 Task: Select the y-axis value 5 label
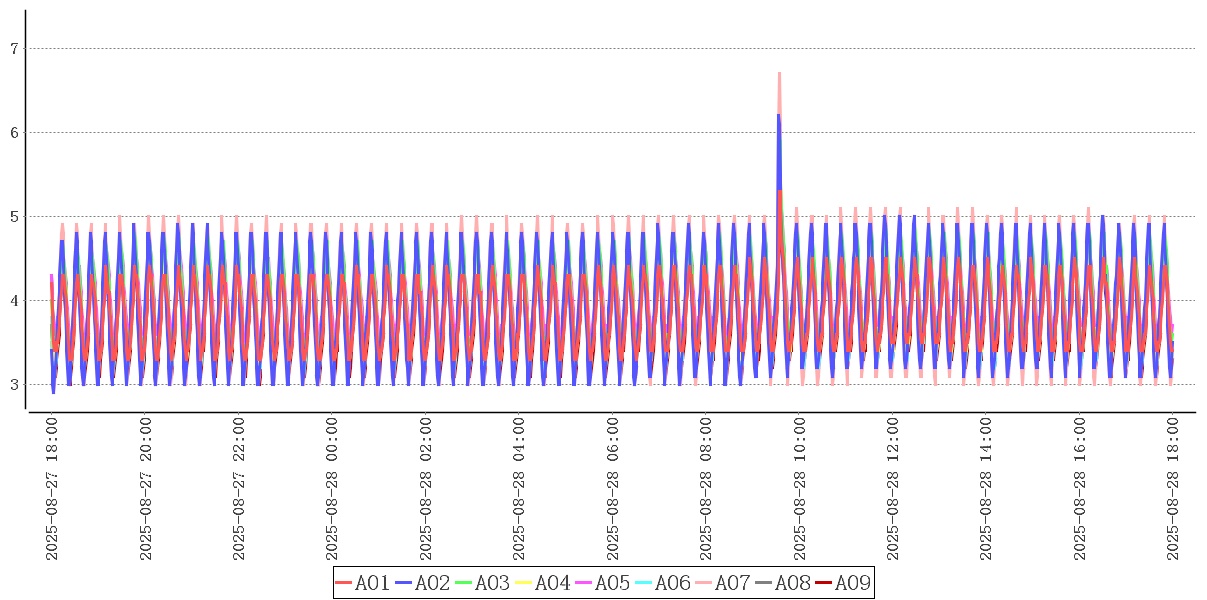(x=14, y=216)
